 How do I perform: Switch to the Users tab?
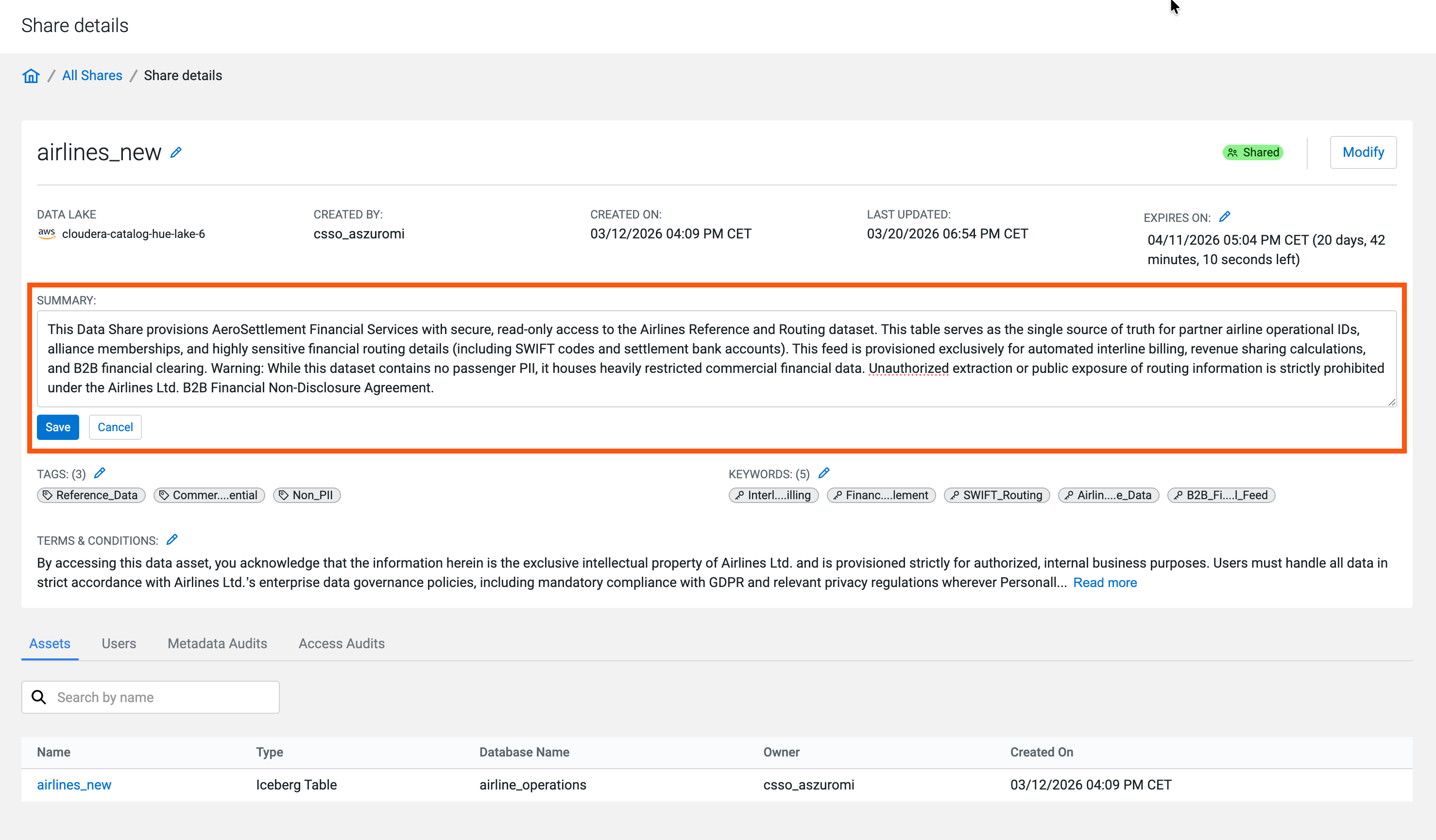[x=119, y=643]
